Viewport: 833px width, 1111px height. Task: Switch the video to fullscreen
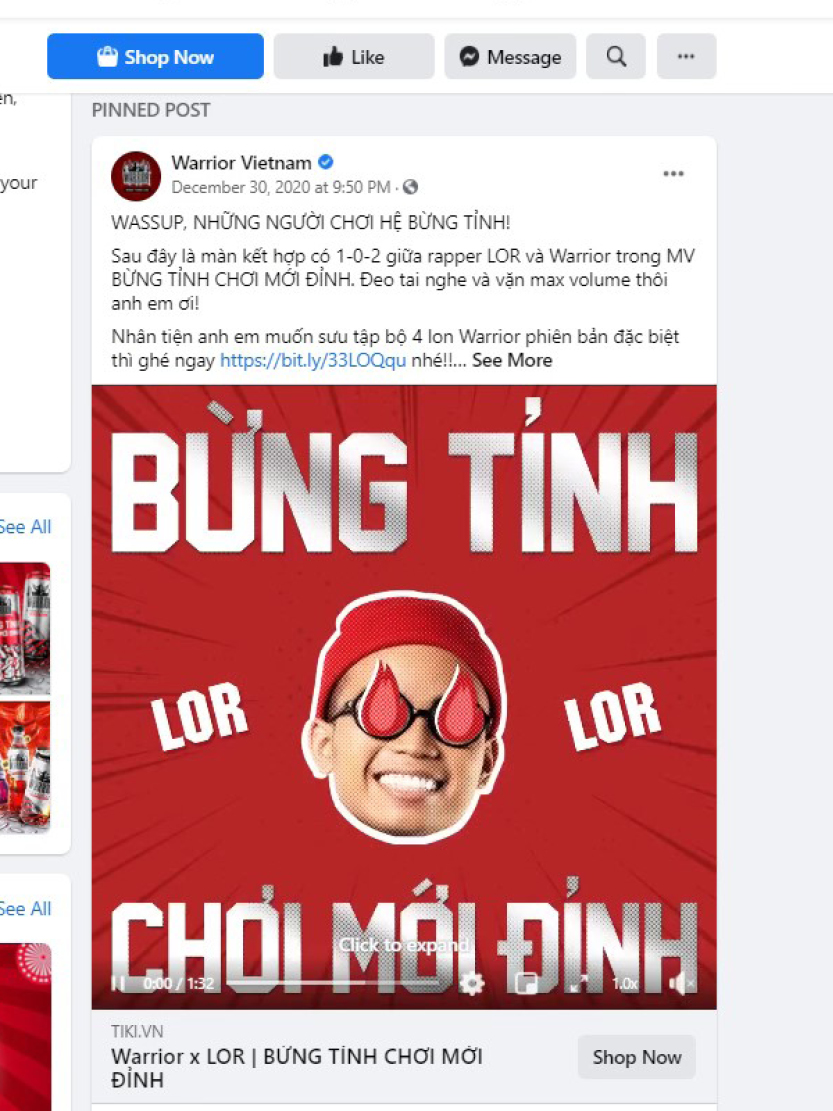(579, 983)
